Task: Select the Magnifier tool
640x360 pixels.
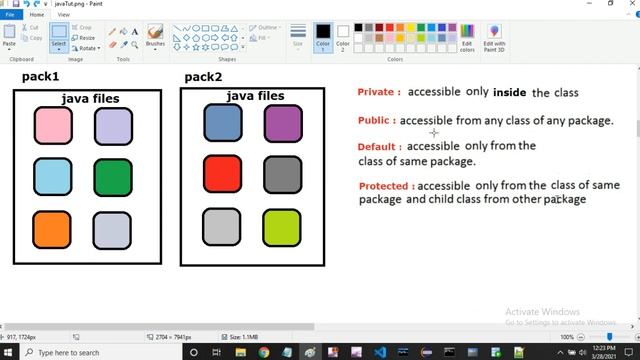Action: (135, 44)
